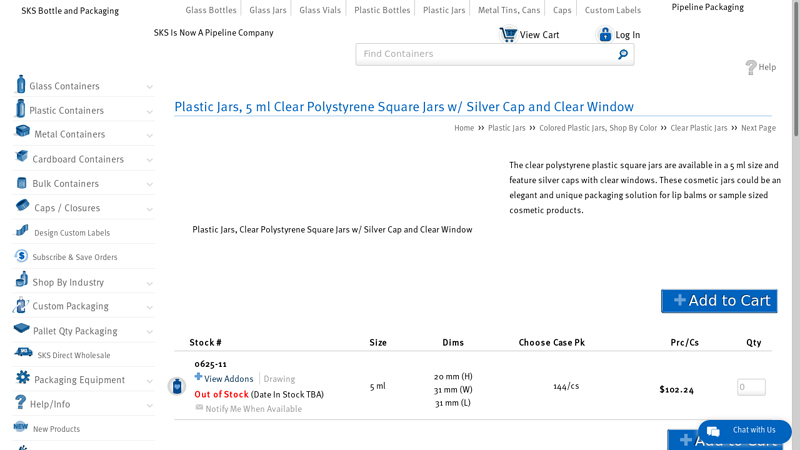This screenshot has height=450, width=800.
Task: Click the Log In padlock icon
Action: coord(605,35)
